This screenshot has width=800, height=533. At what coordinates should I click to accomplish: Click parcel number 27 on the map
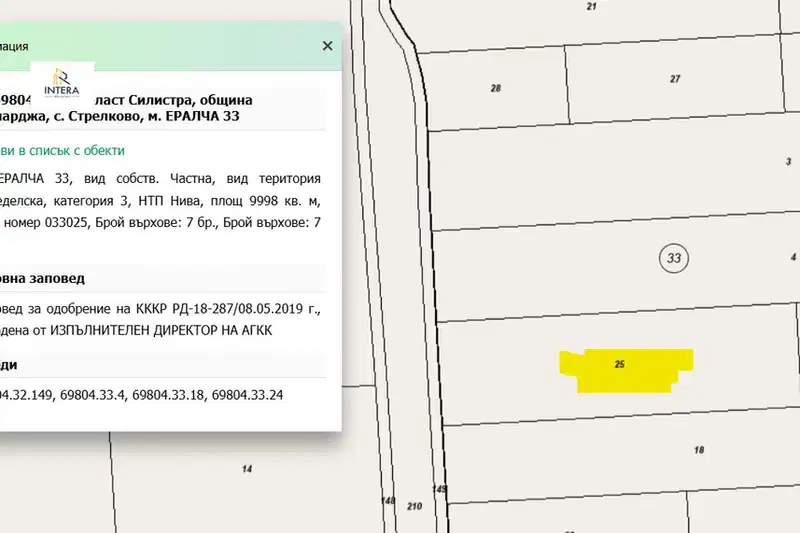coord(675,79)
